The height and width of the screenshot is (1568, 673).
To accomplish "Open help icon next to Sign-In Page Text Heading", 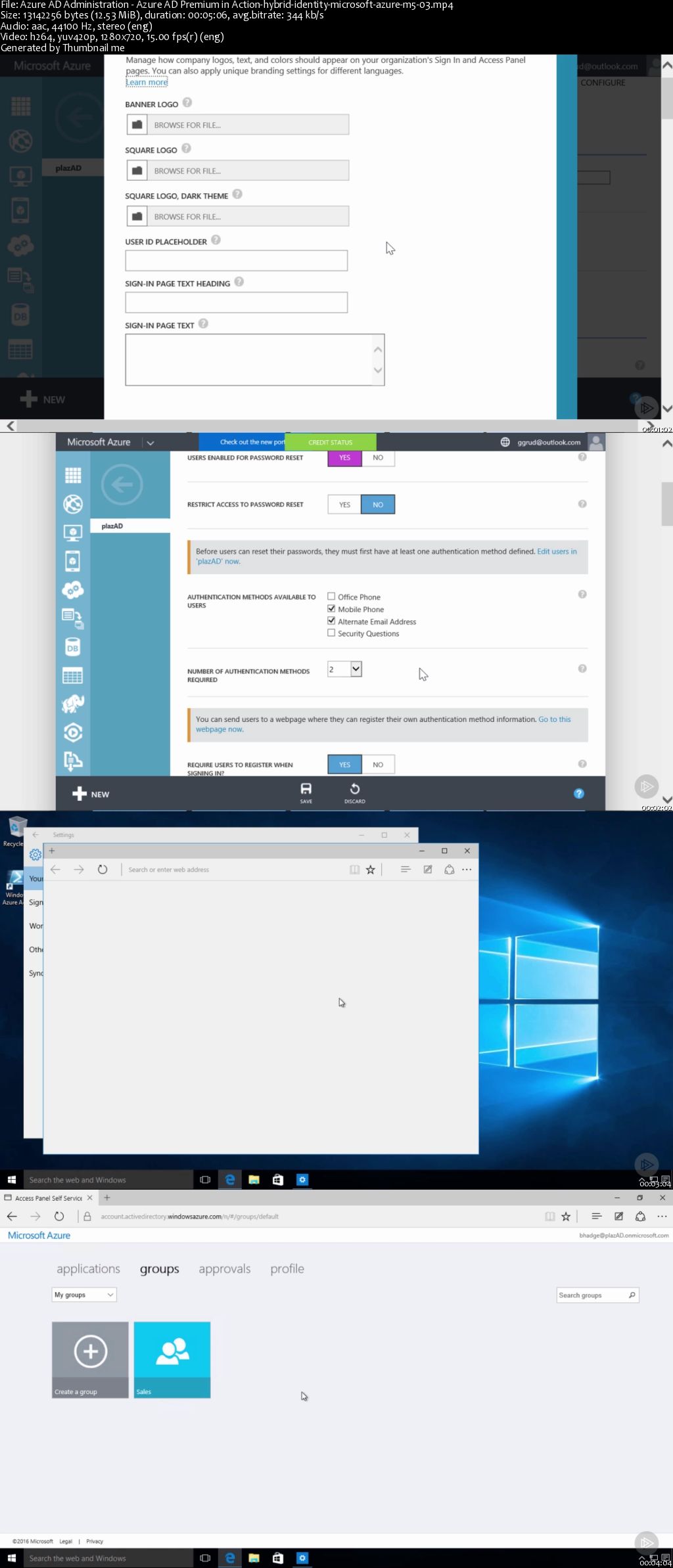I will [239, 282].
